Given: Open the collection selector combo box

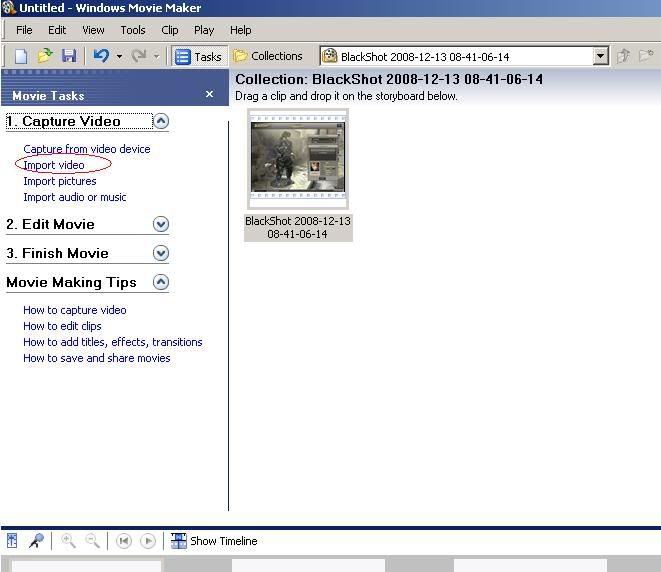Looking at the screenshot, I should (465, 56).
